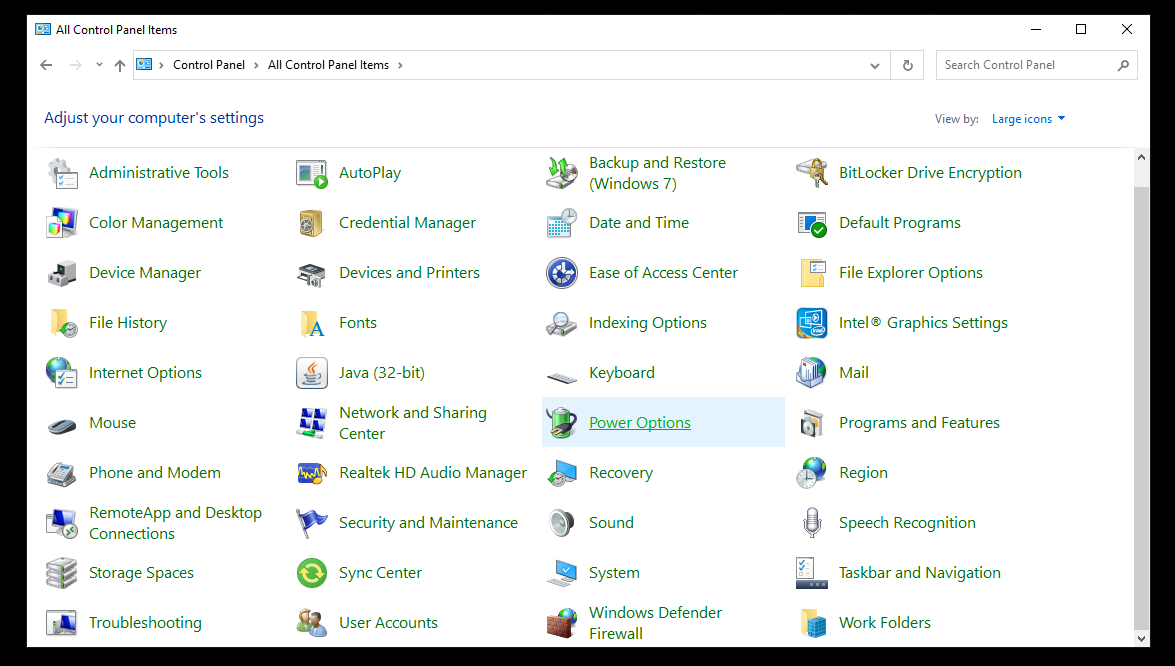
Task: Click the File History icon
Action: point(62,323)
